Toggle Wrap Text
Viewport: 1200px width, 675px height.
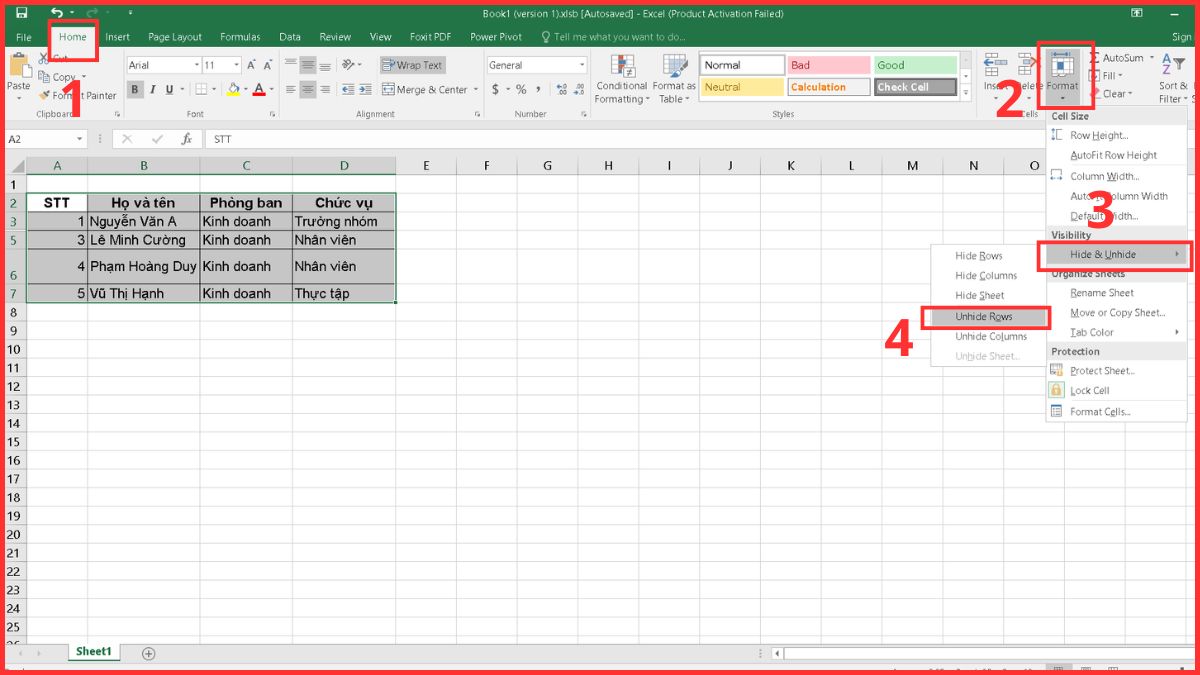[412, 65]
